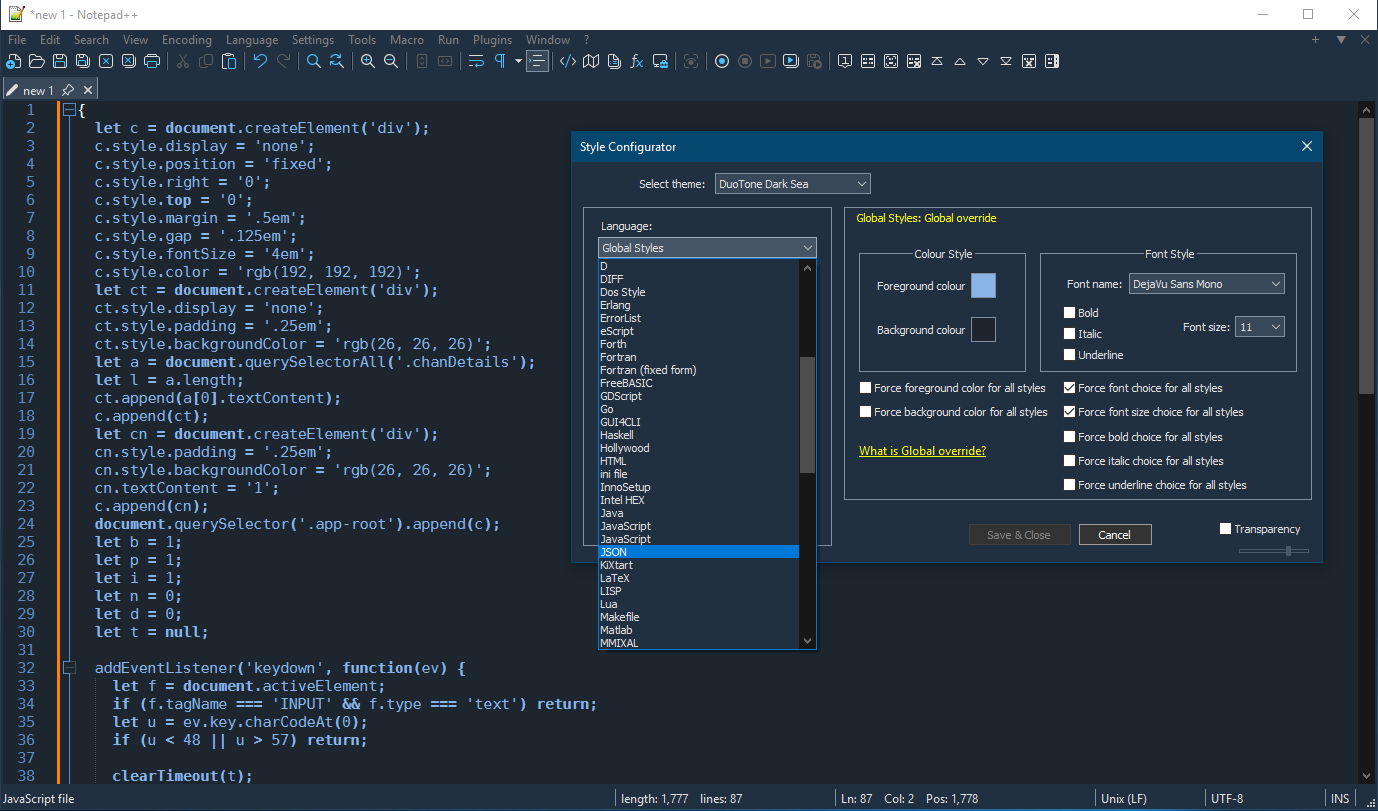Enable the Bold font style checkbox
The width and height of the screenshot is (1378, 811).
(x=1070, y=313)
